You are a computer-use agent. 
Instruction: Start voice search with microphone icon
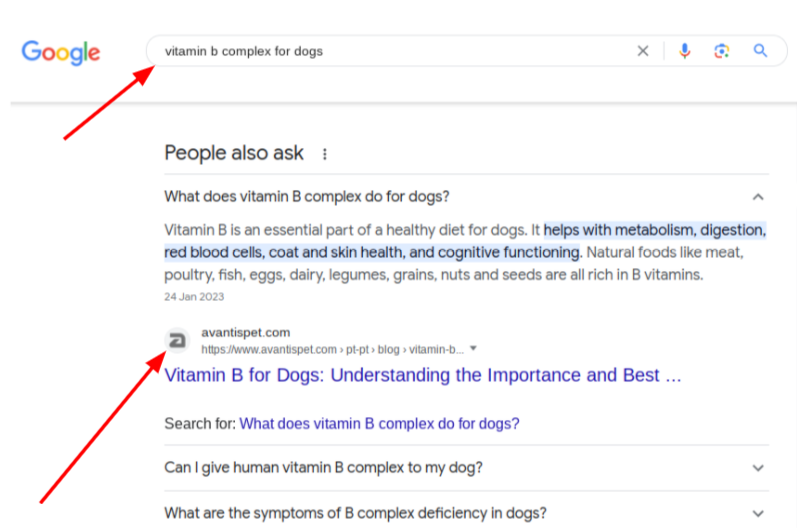tap(685, 51)
